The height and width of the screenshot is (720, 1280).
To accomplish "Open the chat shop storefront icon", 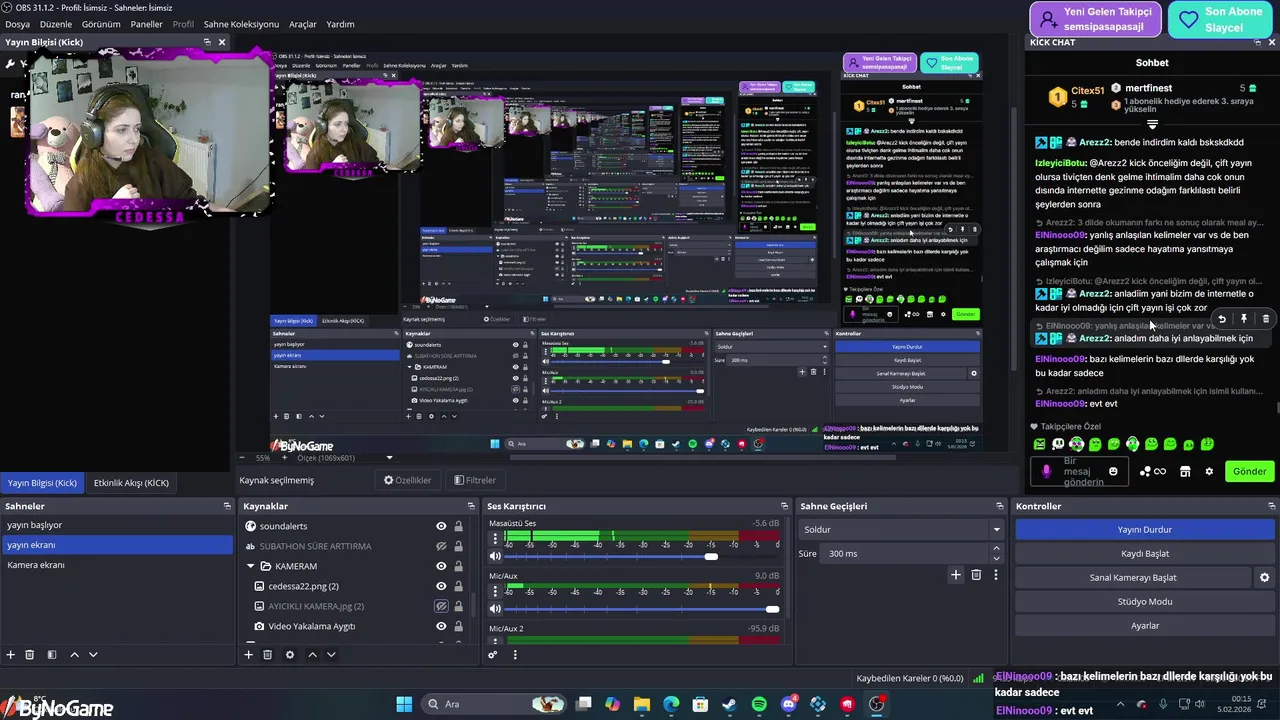I will [x=1185, y=471].
